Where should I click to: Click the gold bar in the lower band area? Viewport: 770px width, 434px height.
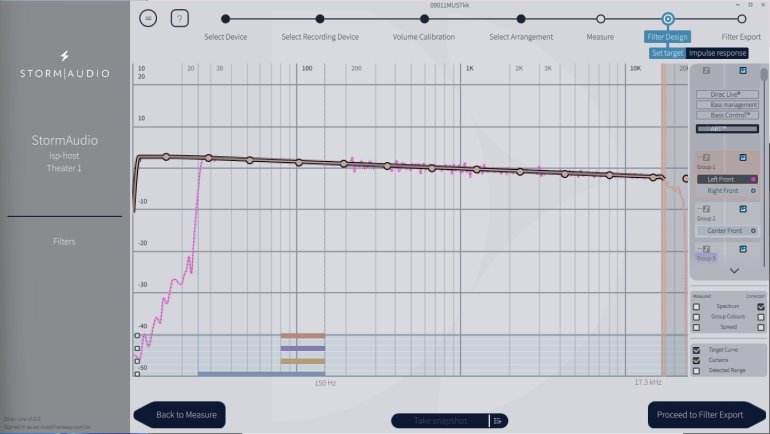click(302, 361)
